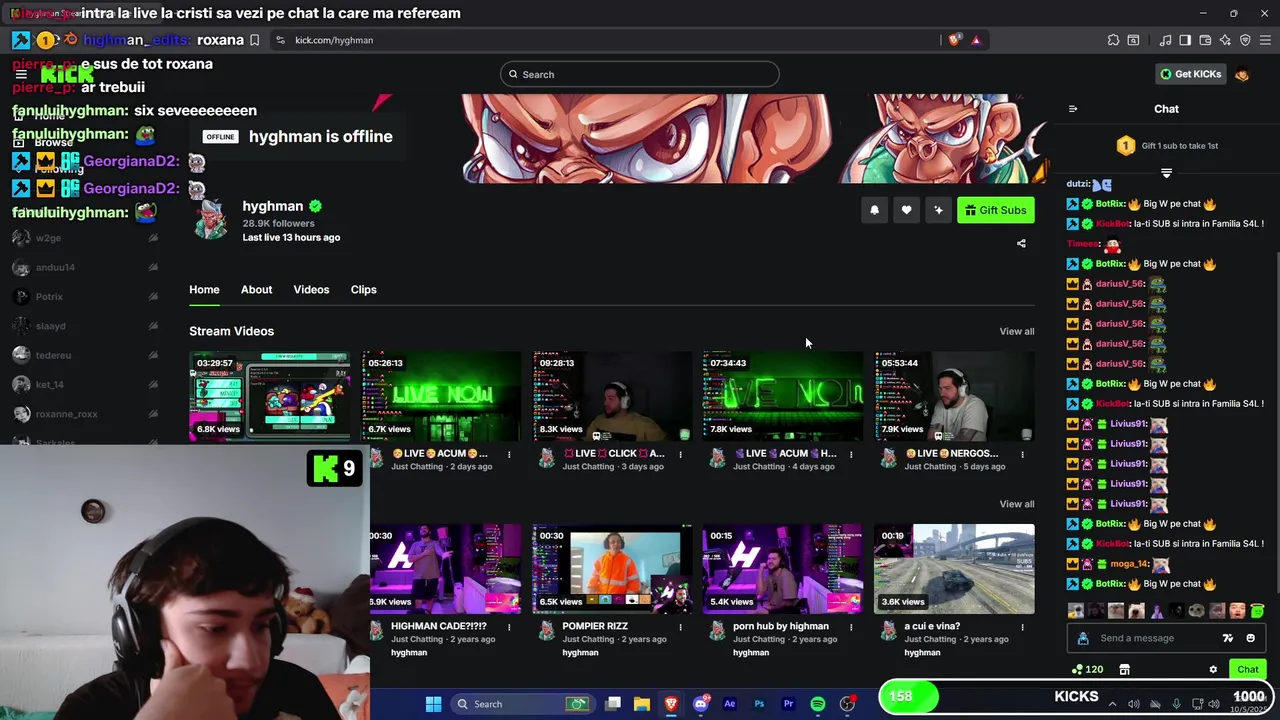1280x720 pixels.
Task: Open Discord from the taskbar
Action: pyautogui.click(x=701, y=704)
